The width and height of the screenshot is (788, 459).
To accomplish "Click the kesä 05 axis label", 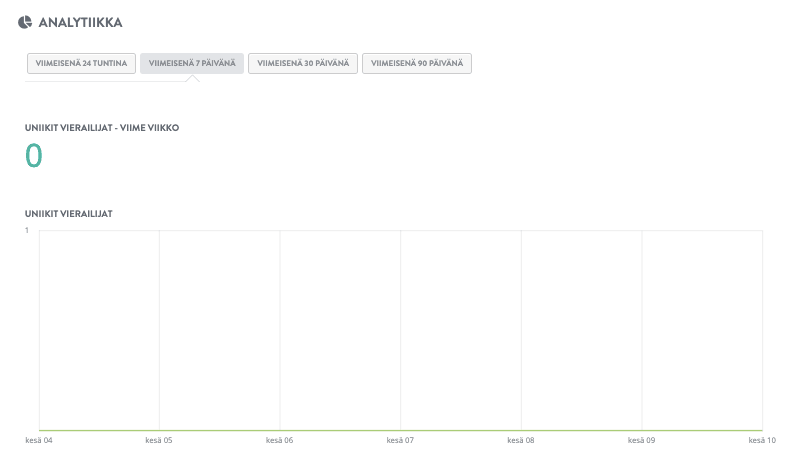I will tap(159, 440).
